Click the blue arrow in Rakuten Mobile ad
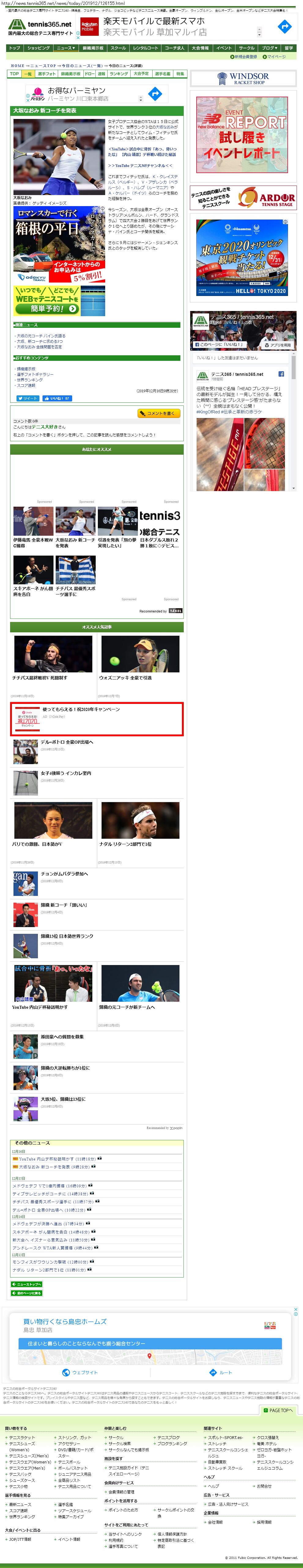 (x=284, y=27)
